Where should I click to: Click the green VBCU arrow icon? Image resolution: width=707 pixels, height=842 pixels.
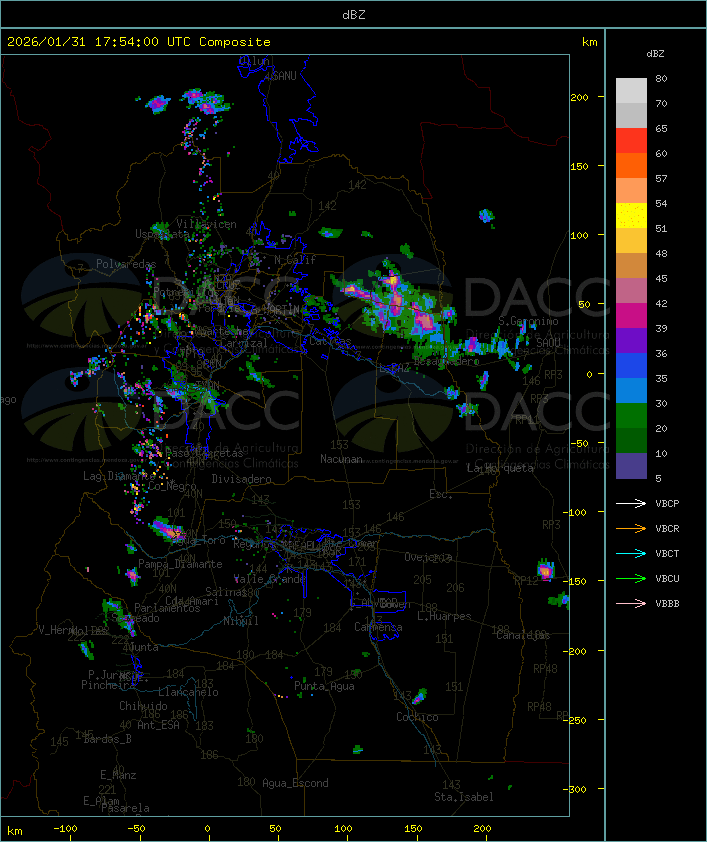(x=631, y=578)
